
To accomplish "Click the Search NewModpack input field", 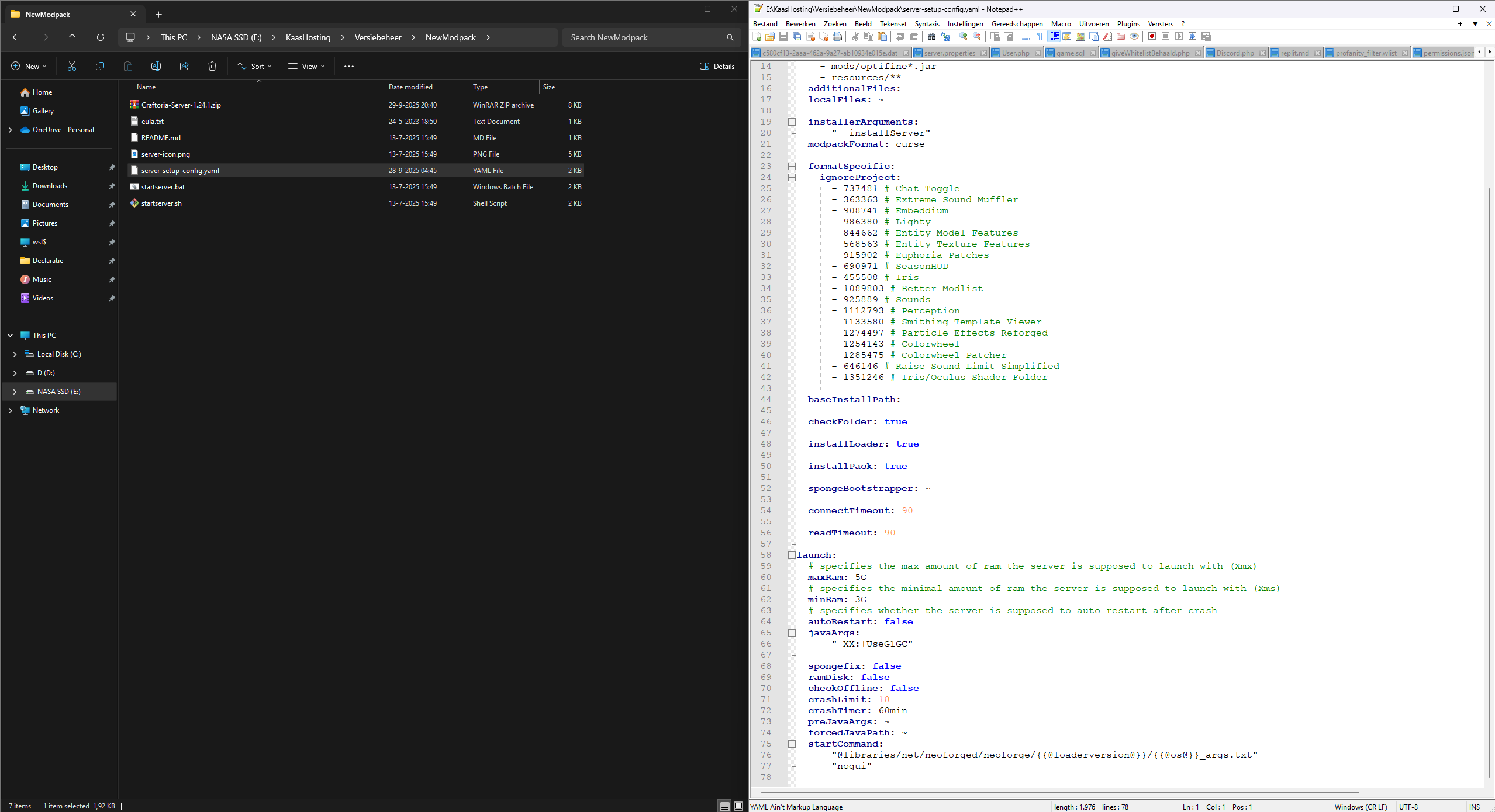I will coord(643,37).
